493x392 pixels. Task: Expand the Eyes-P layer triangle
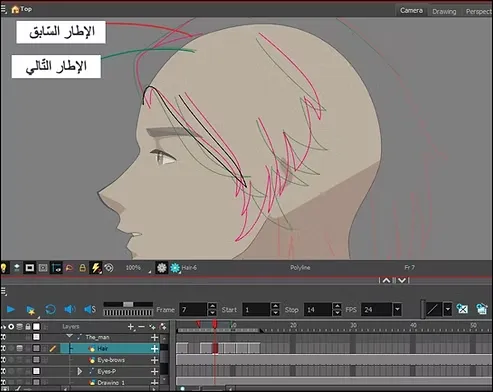tap(80, 371)
